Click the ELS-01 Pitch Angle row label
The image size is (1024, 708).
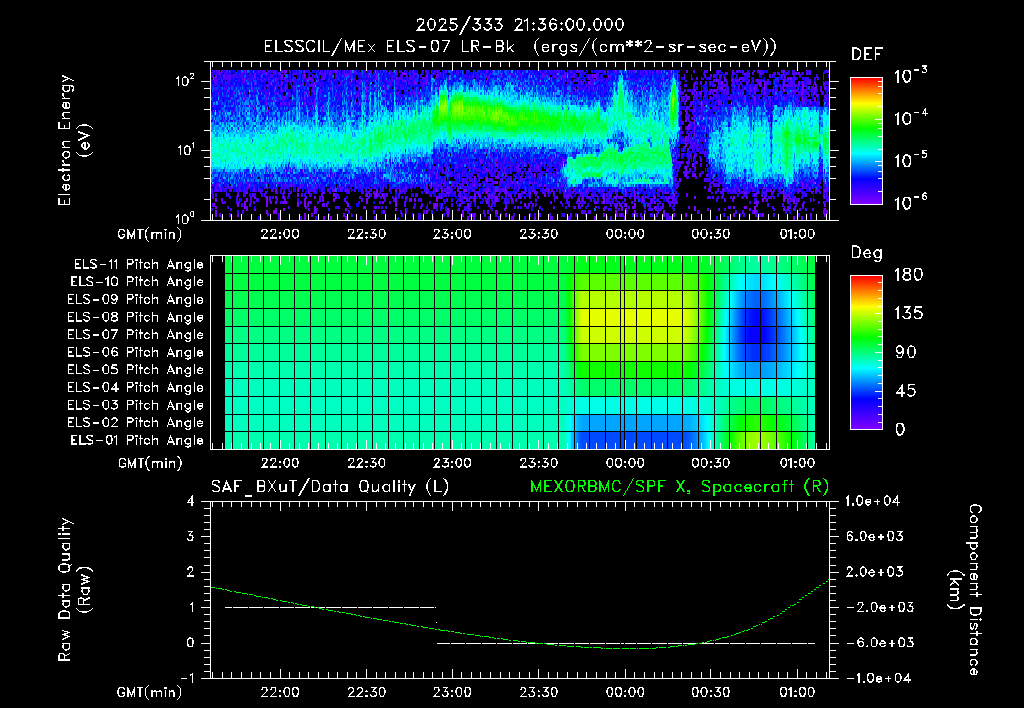coord(137,440)
